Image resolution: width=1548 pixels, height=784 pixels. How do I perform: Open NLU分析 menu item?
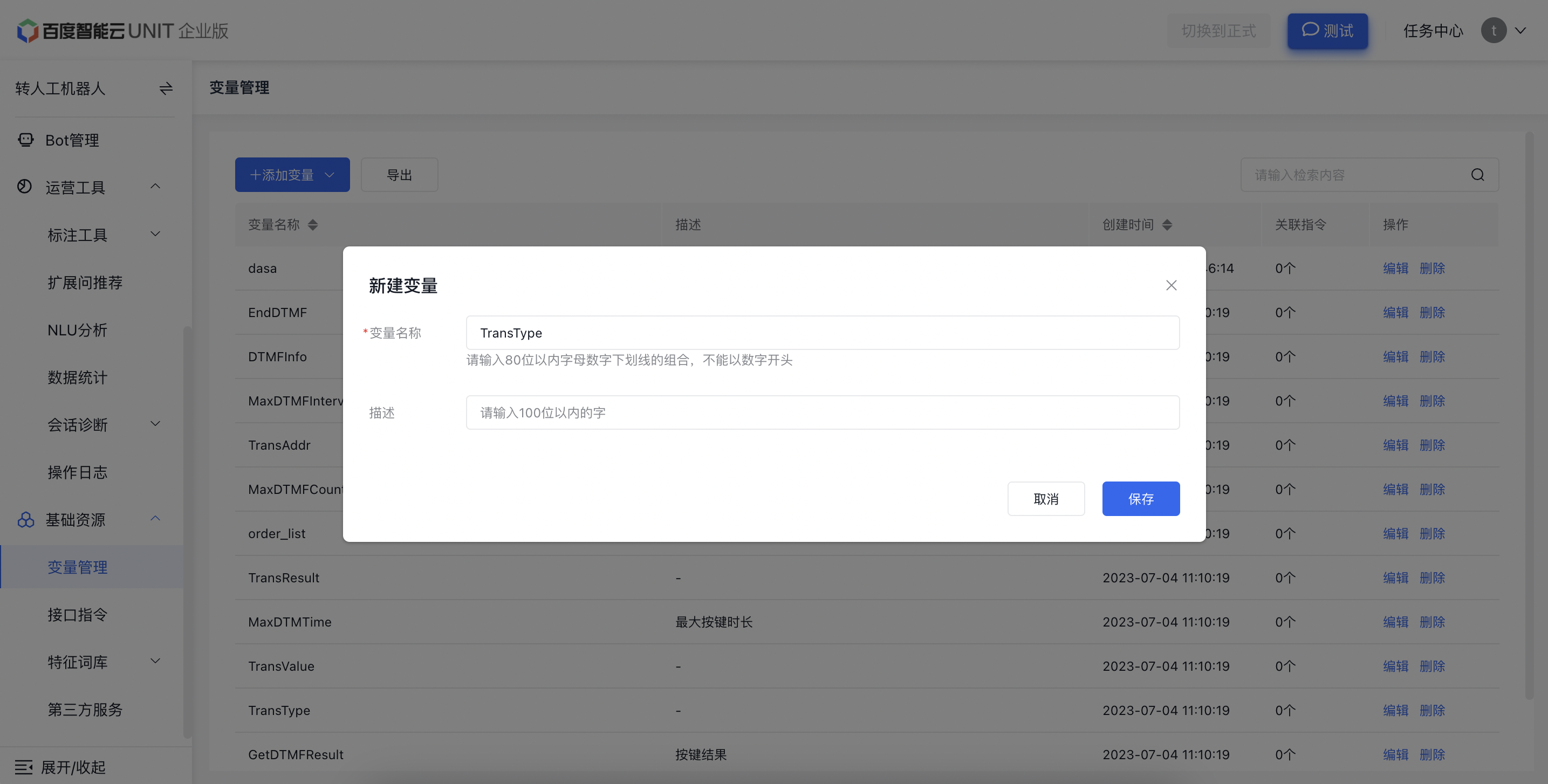click(77, 330)
